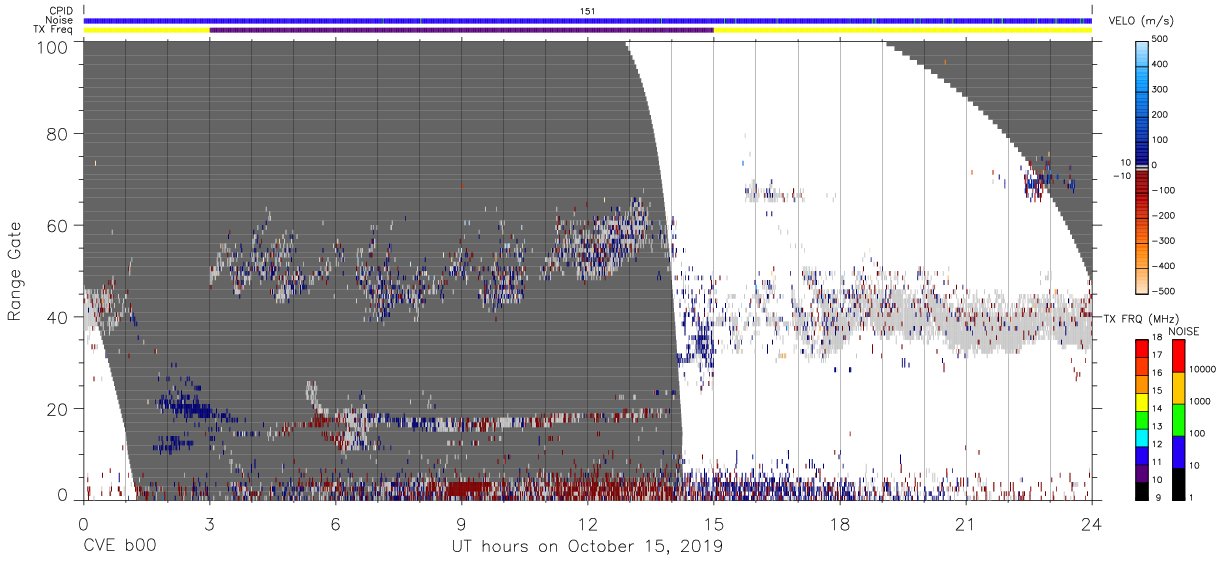Click the UT hours on October 15, 2019 title

(588, 546)
